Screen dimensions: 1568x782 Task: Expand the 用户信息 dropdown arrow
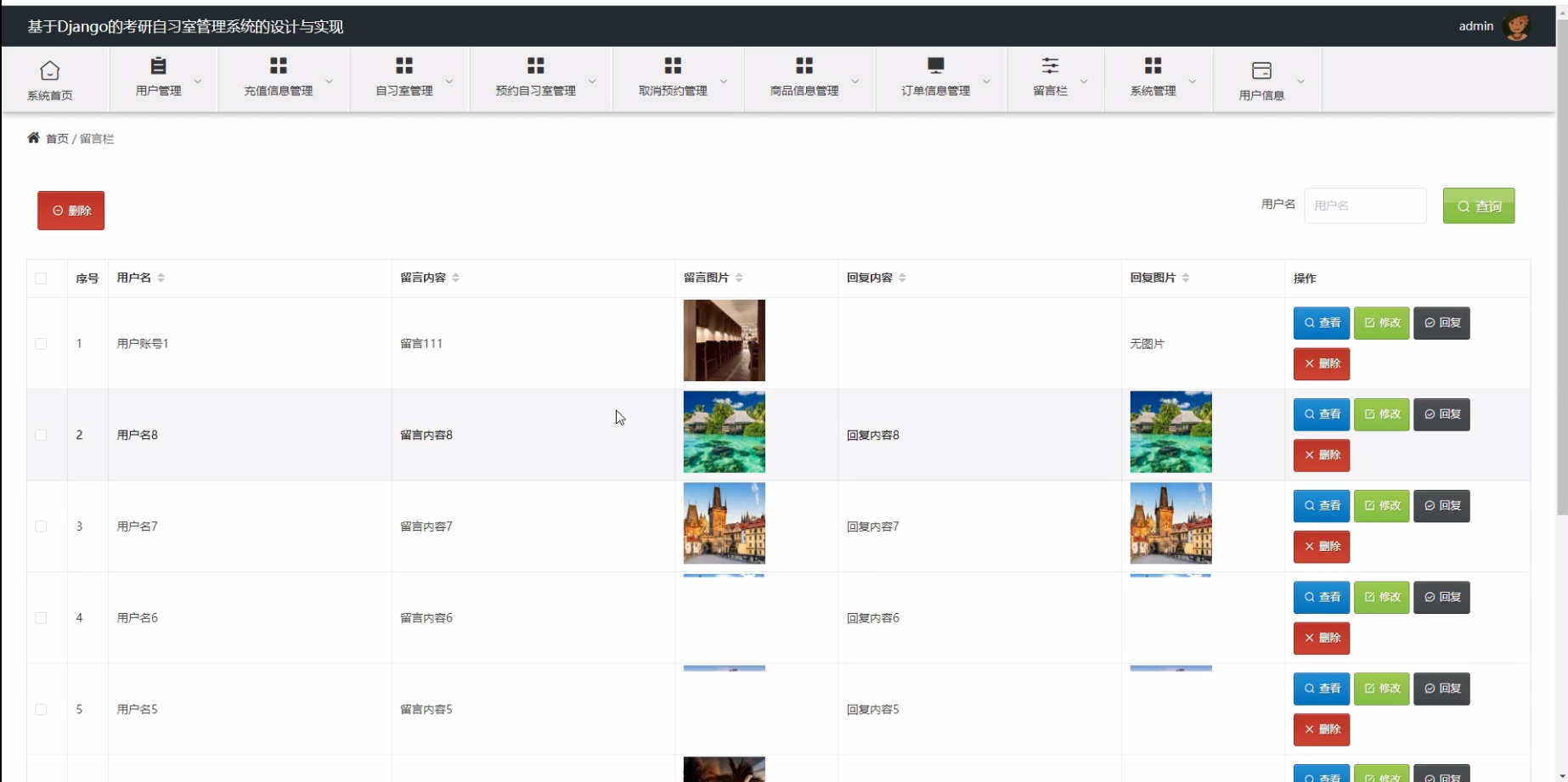pos(1300,82)
